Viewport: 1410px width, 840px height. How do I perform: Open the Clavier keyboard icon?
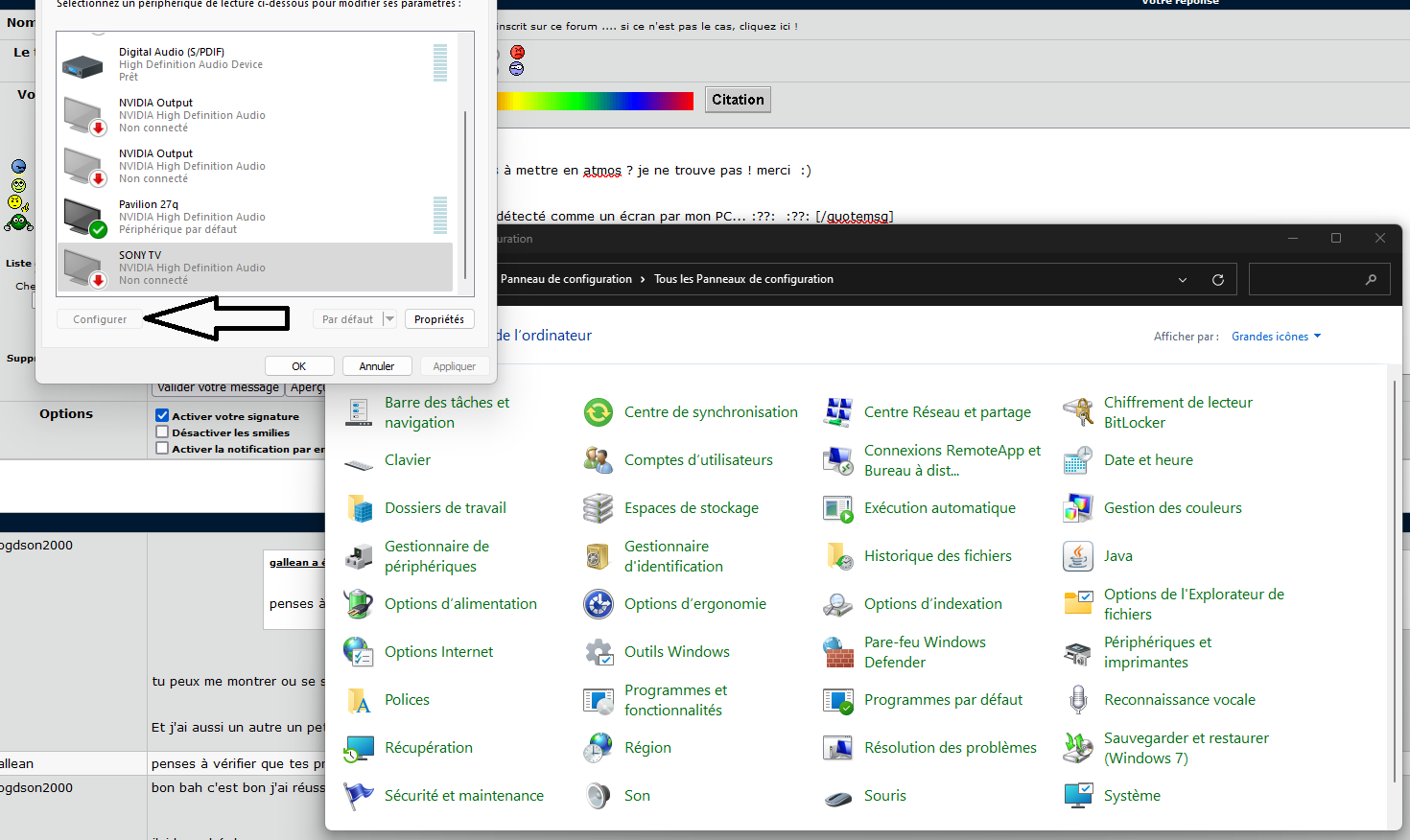(x=359, y=464)
